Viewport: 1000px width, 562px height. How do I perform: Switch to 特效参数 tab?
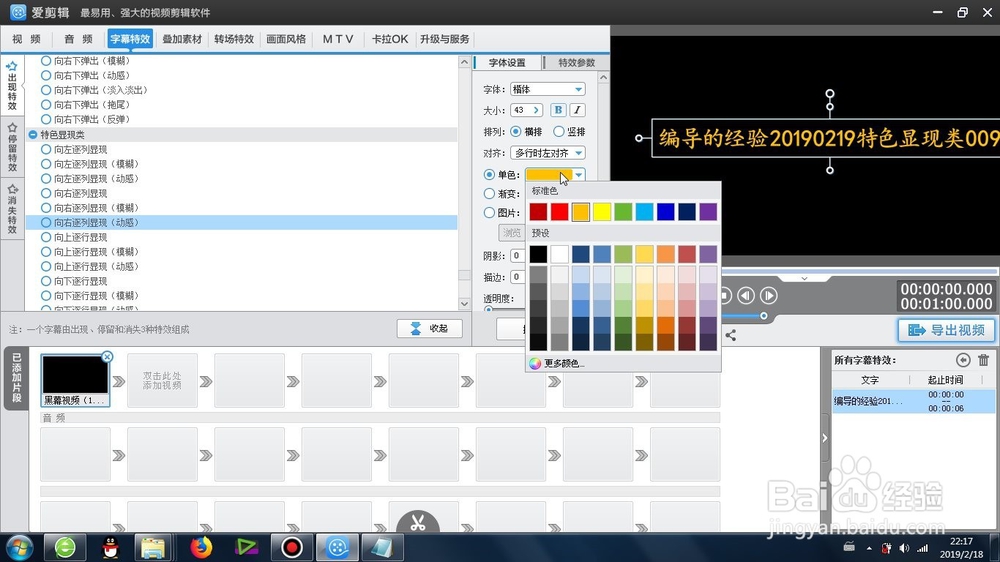point(577,63)
